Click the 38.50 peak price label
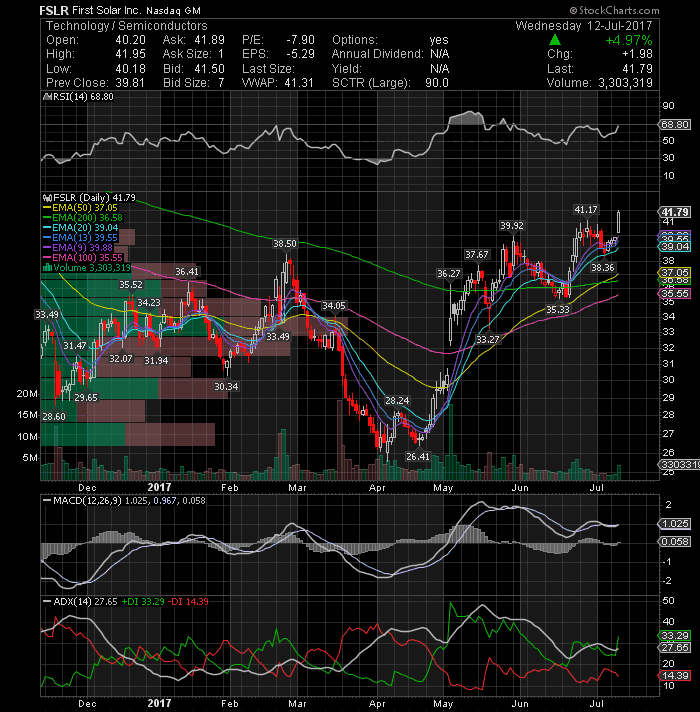The width and height of the screenshot is (700, 712). 285,244
